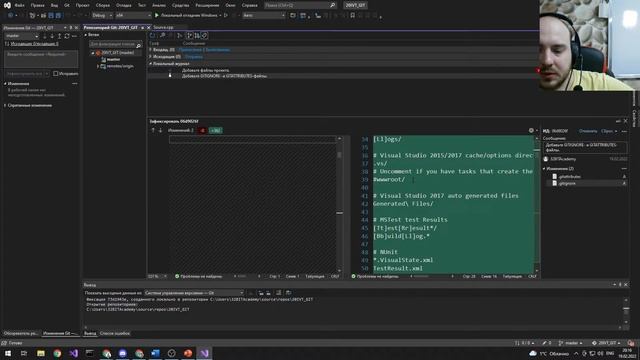This screenshot has height=360, width=640.
Task: Expand the Outgoing section
Action: coord(151,57)
